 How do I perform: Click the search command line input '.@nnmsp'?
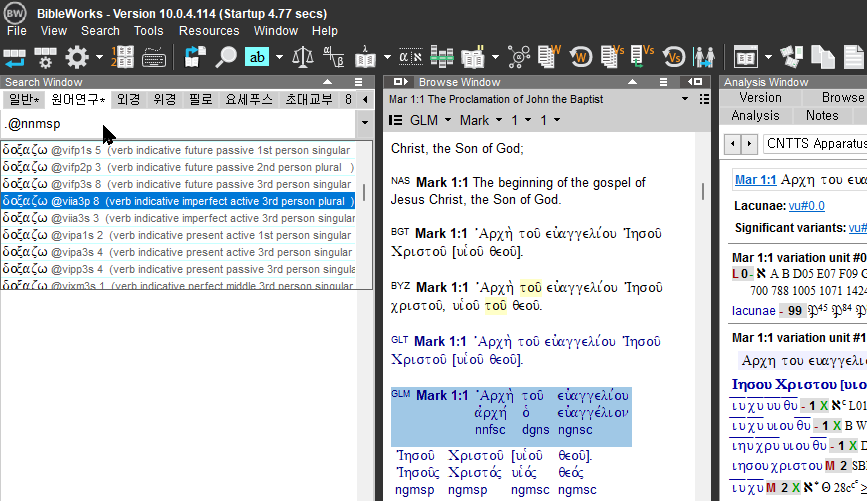179,124
